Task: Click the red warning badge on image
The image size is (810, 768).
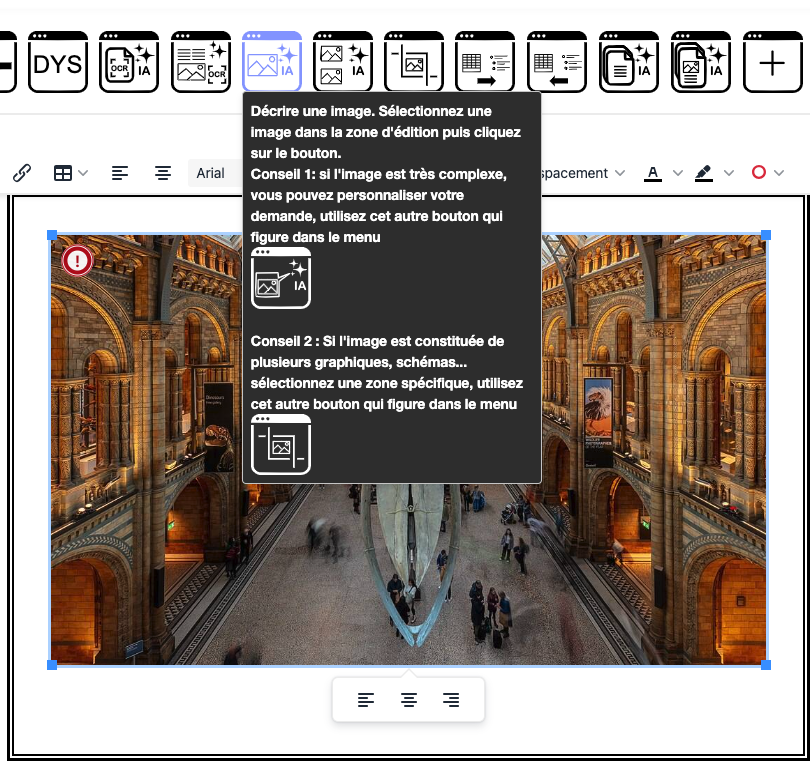Action: tap(77, 261)
